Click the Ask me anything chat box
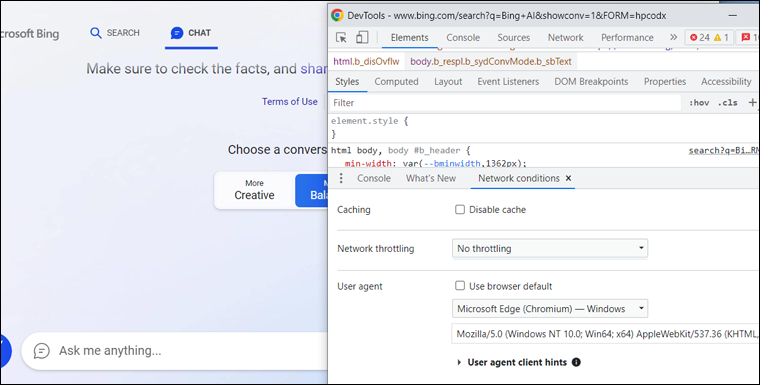This screenshot has width=760, height=385. (174, 351)
